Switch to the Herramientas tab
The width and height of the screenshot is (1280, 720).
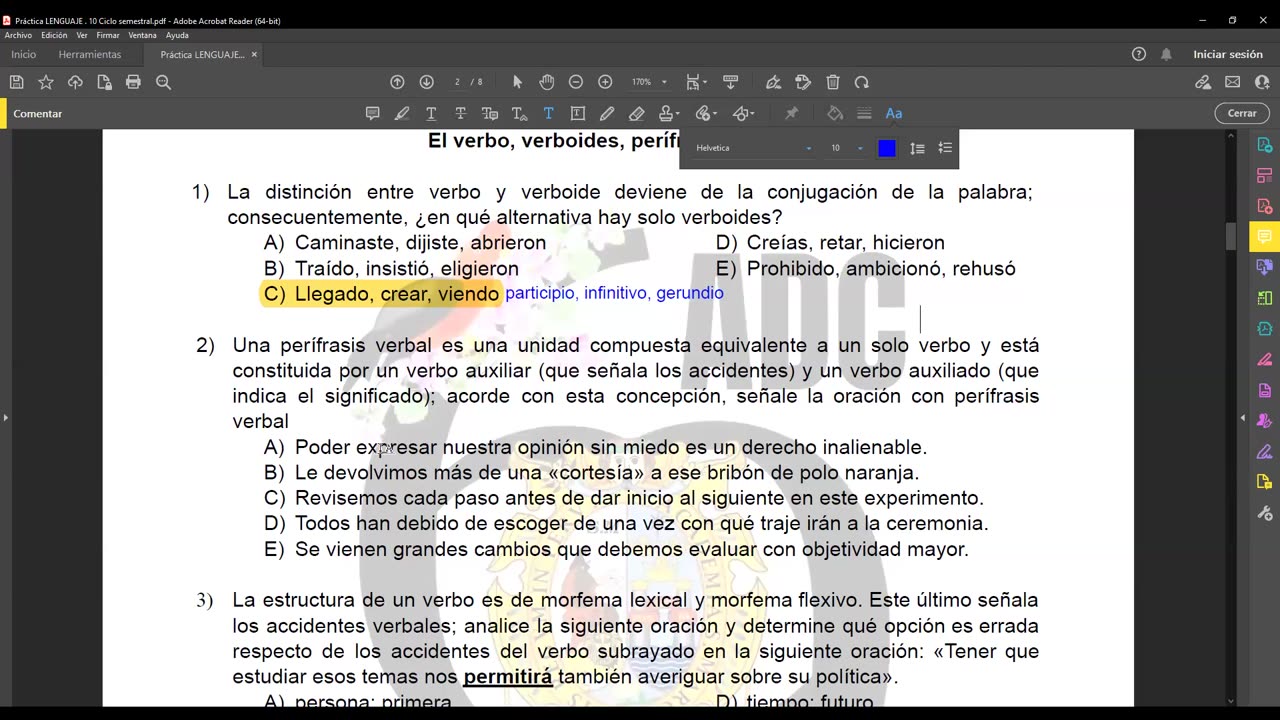[x=90, y=54]
